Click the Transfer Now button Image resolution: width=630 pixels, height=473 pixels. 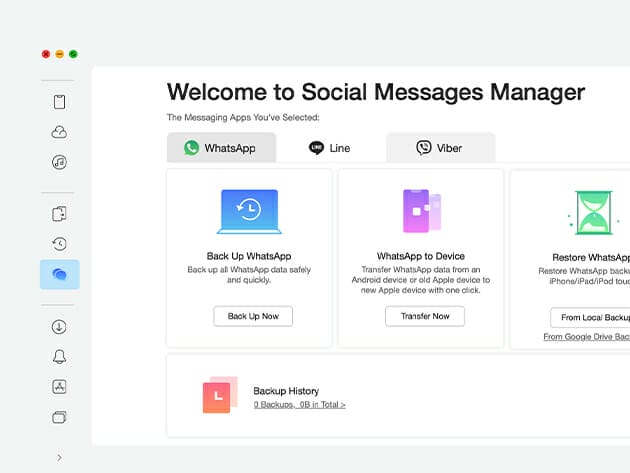pyautogui.click(x=425, y=316)
